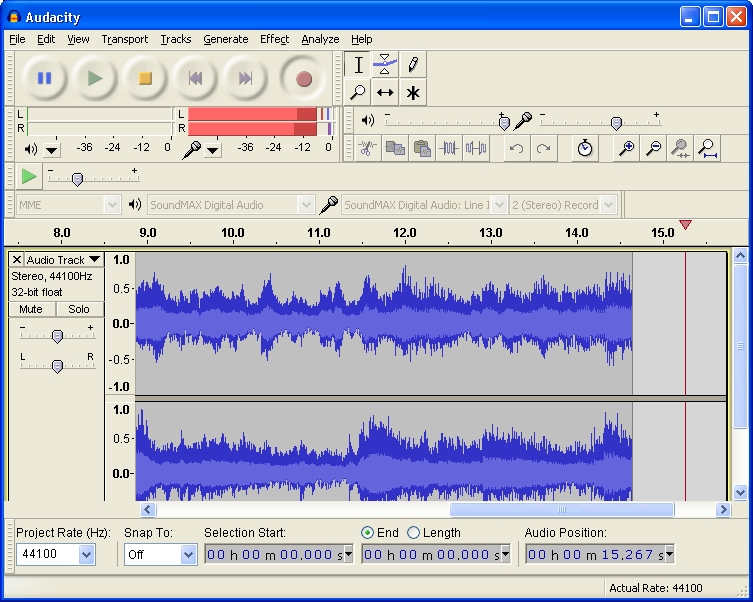The image size is (753, 602).
Task: Mute the Audio Track
Action: click(31, 309)
